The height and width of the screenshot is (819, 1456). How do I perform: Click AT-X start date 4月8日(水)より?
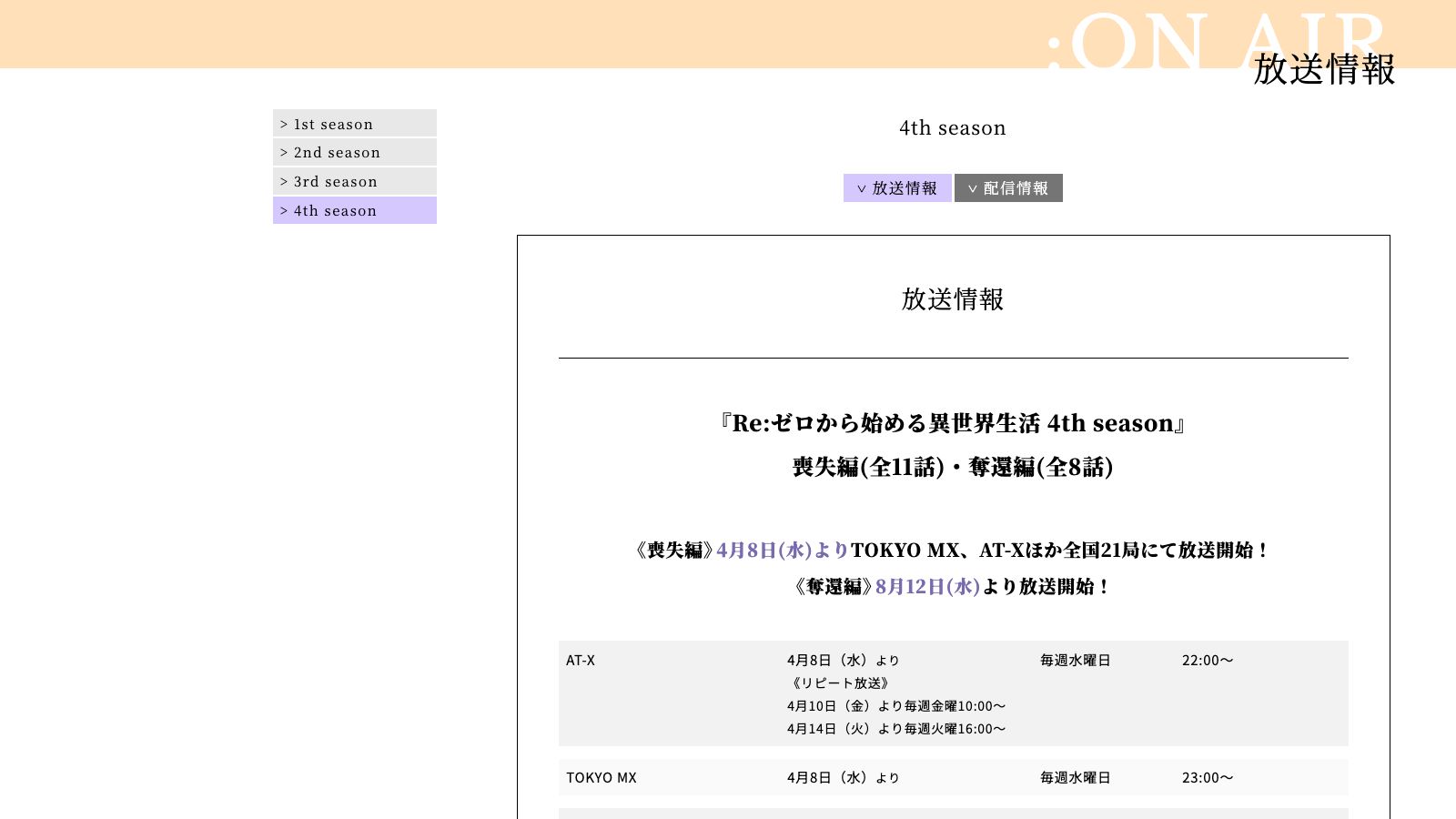[844, 661]
